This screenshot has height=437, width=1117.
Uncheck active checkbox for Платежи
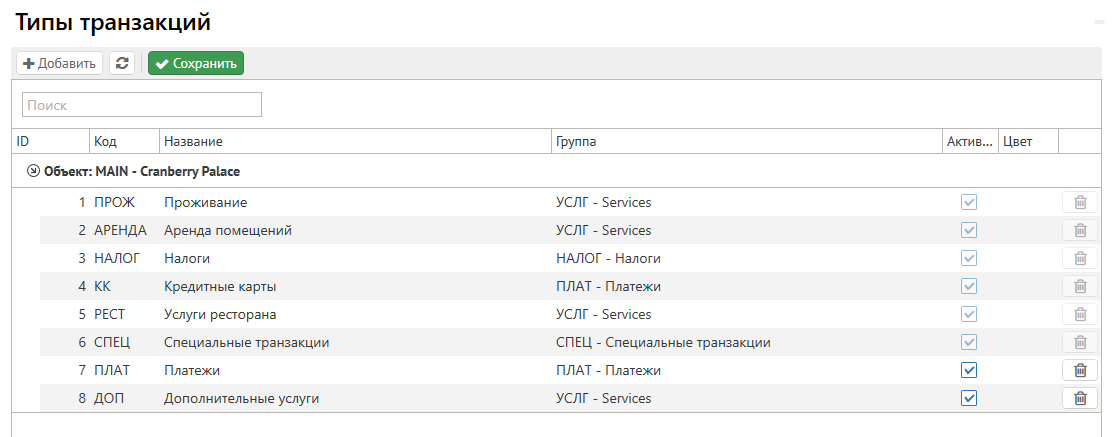tap(968, 370)
